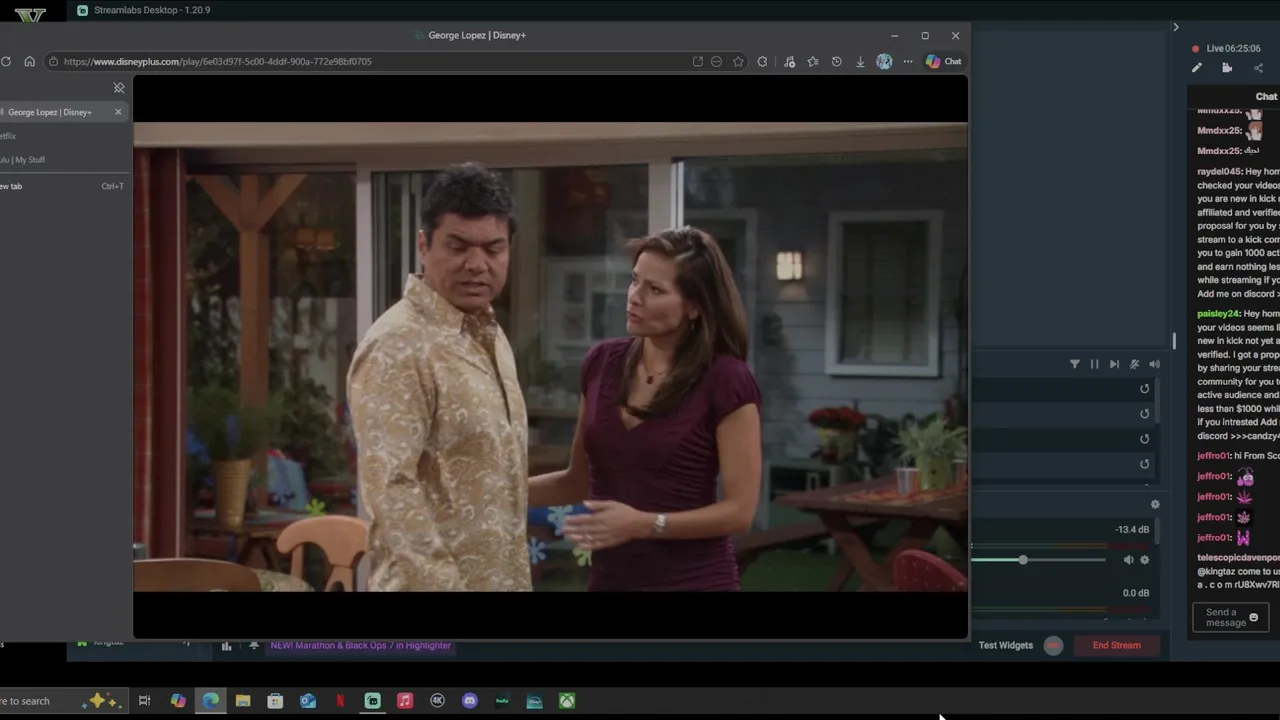This screenshot has height=720, width=1280.
Task: Click Test Widgets button
Action: point(1006,645)
